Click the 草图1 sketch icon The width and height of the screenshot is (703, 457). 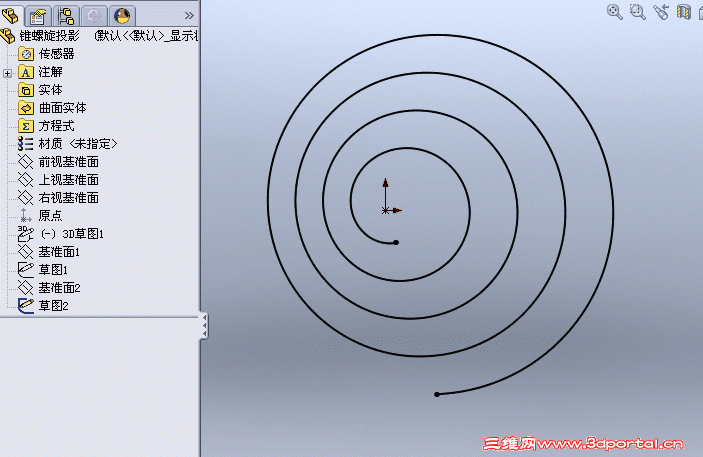26,270
